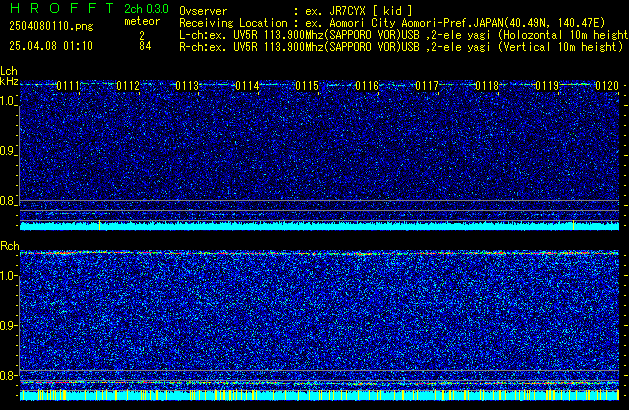Click the meteor count value 84

pos(145,46)
